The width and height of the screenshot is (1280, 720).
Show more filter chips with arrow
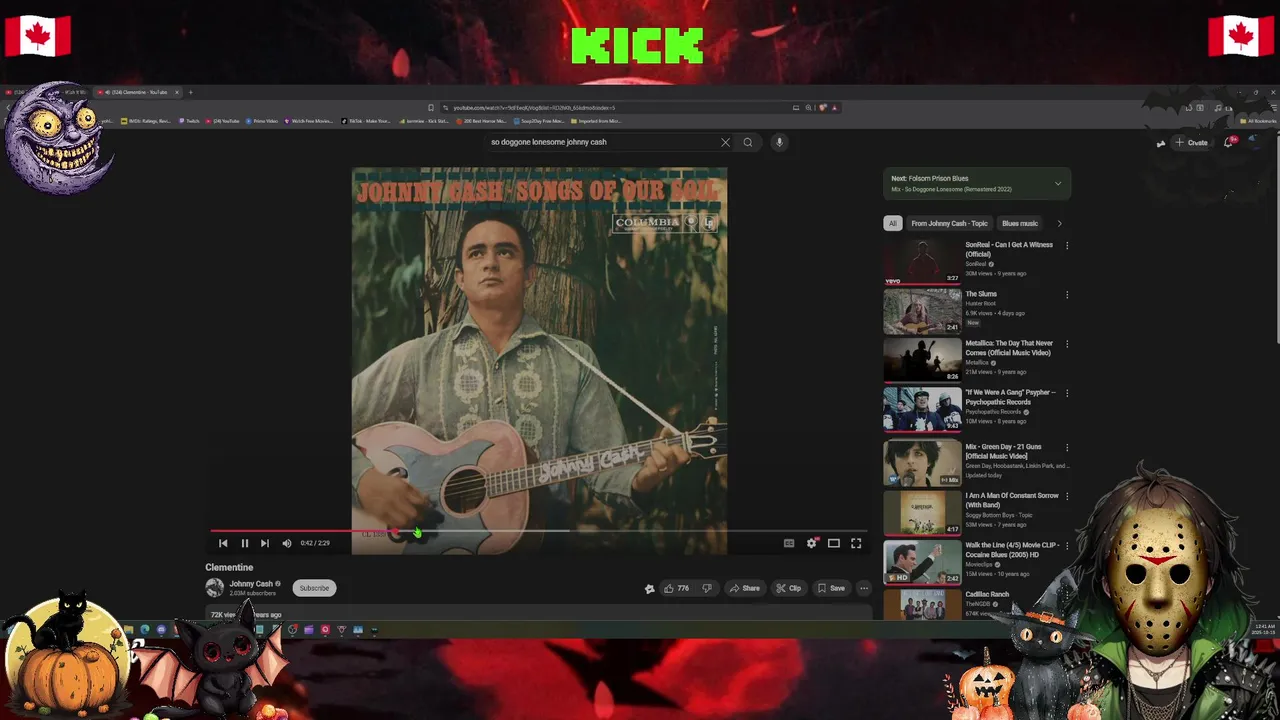tap(1059, 223)
